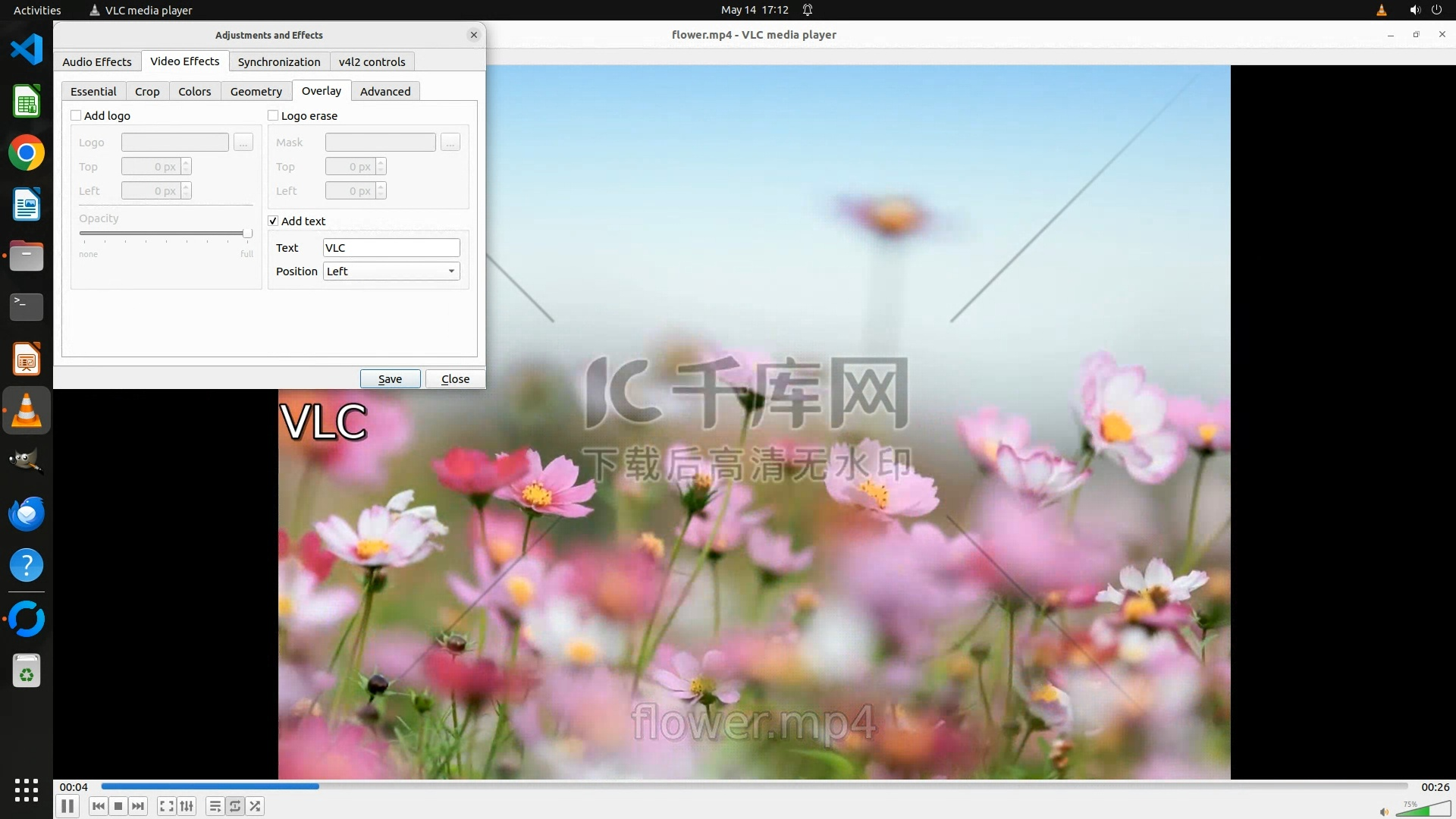Pause the video playback
The height and width of the screenshot is (819, 1456).
[x=67, y=806]
